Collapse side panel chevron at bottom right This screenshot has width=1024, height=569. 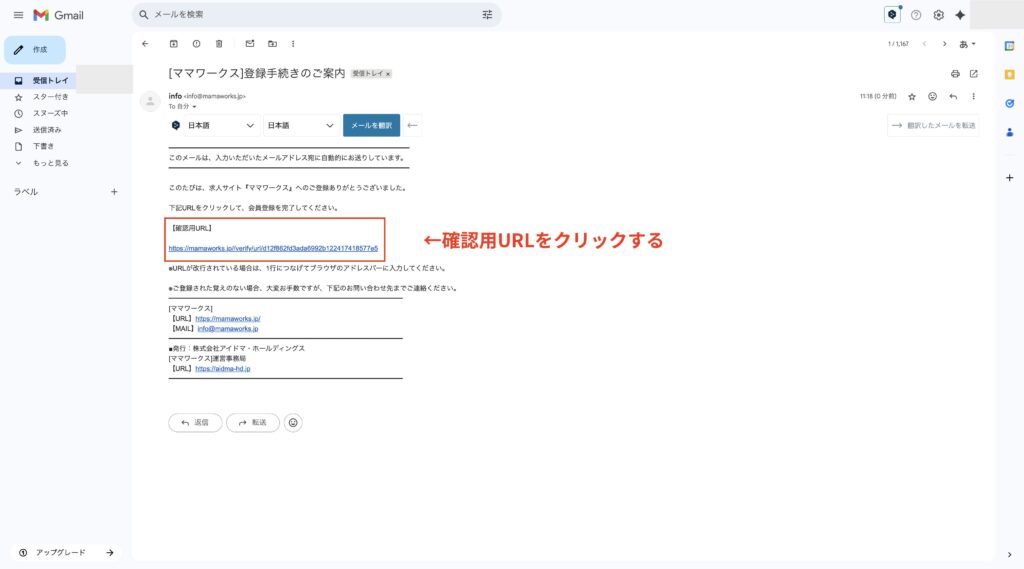pos(1010,555)
